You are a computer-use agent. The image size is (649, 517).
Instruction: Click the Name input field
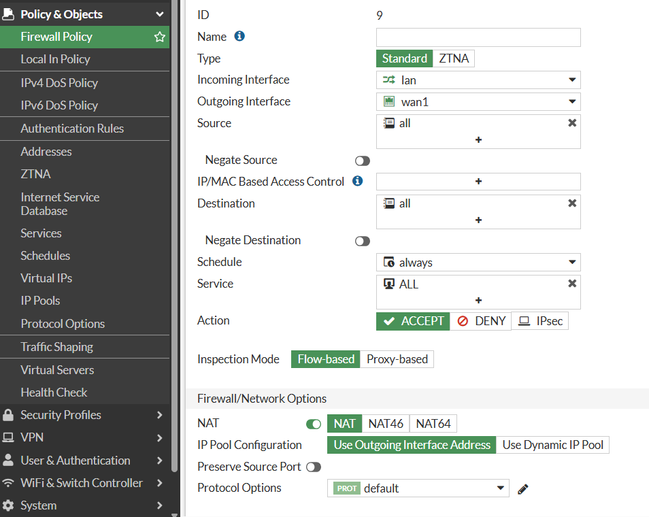(x=478, y=37)
